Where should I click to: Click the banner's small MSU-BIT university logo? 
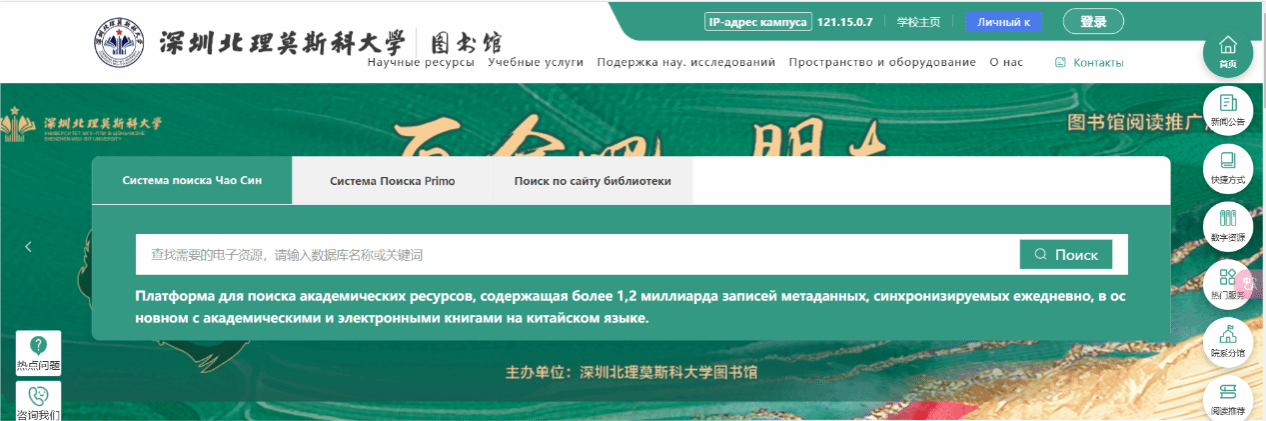[x=83, y=125]
